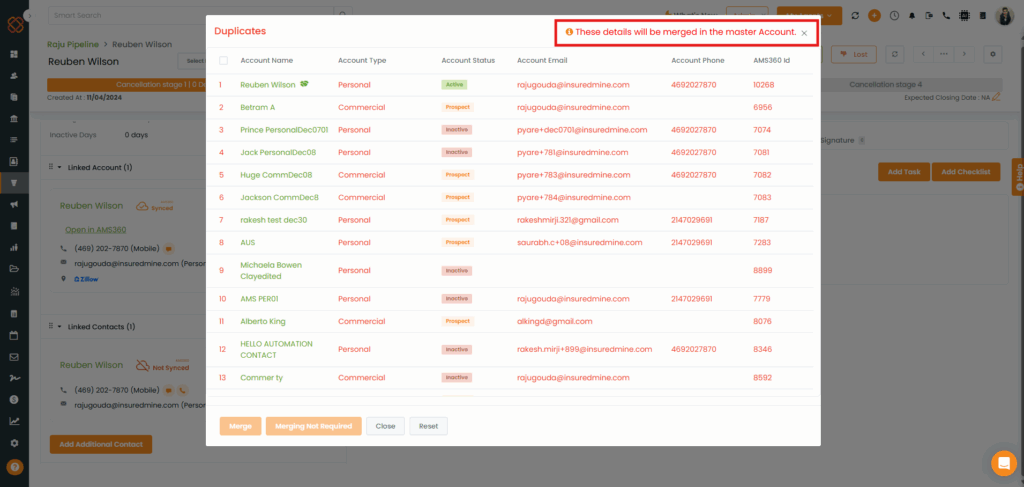Open the clock history icon
The width and height of the screenshot is (1024, 487).
coord(893,16)
